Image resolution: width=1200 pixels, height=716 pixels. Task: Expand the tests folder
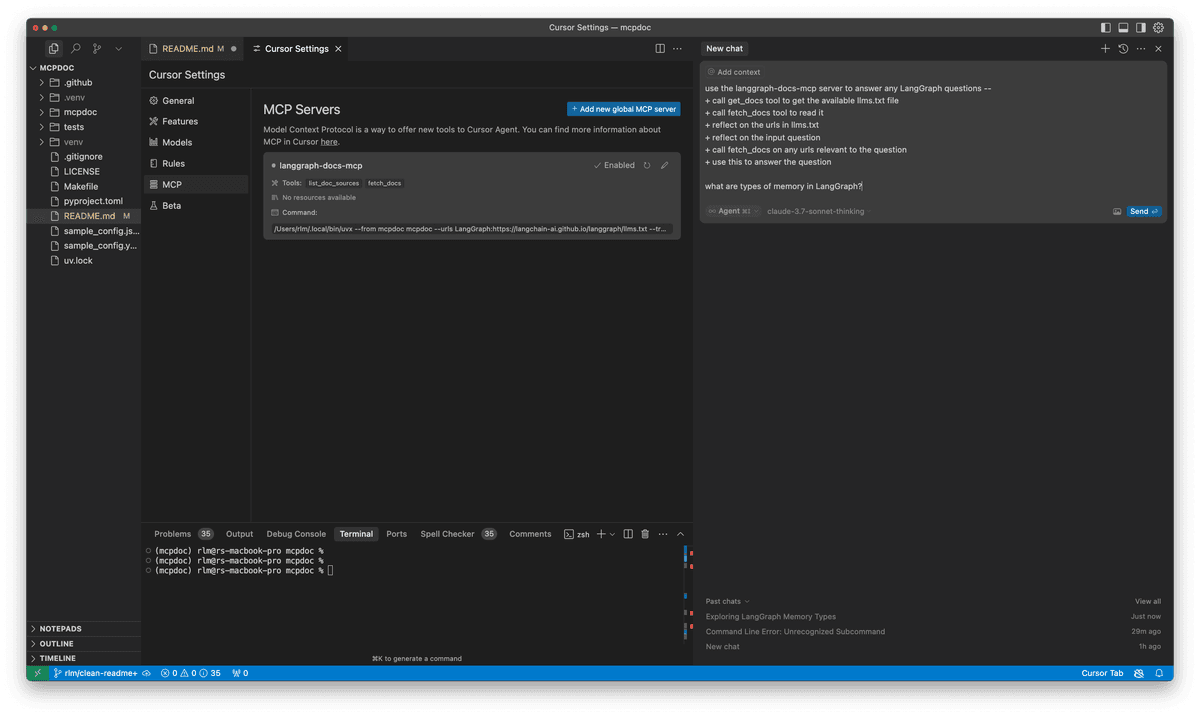point(74,127)
